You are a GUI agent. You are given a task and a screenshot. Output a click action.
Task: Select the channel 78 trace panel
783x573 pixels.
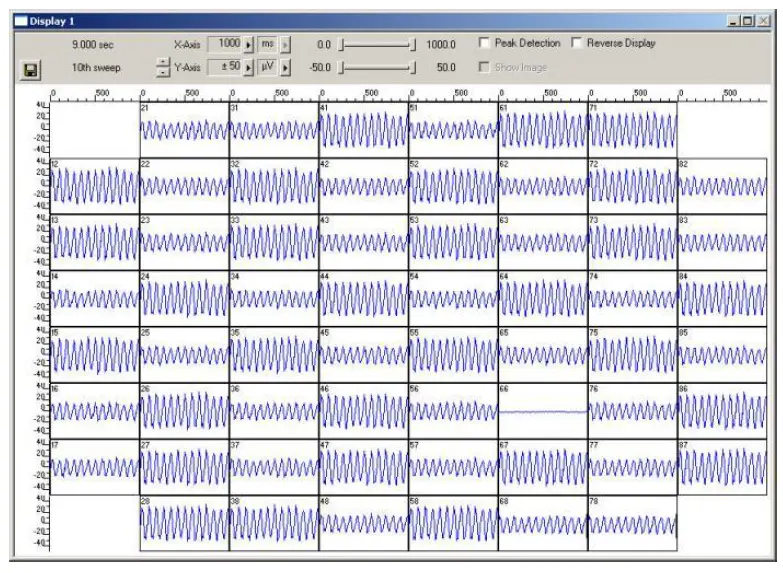click(632, 524)
